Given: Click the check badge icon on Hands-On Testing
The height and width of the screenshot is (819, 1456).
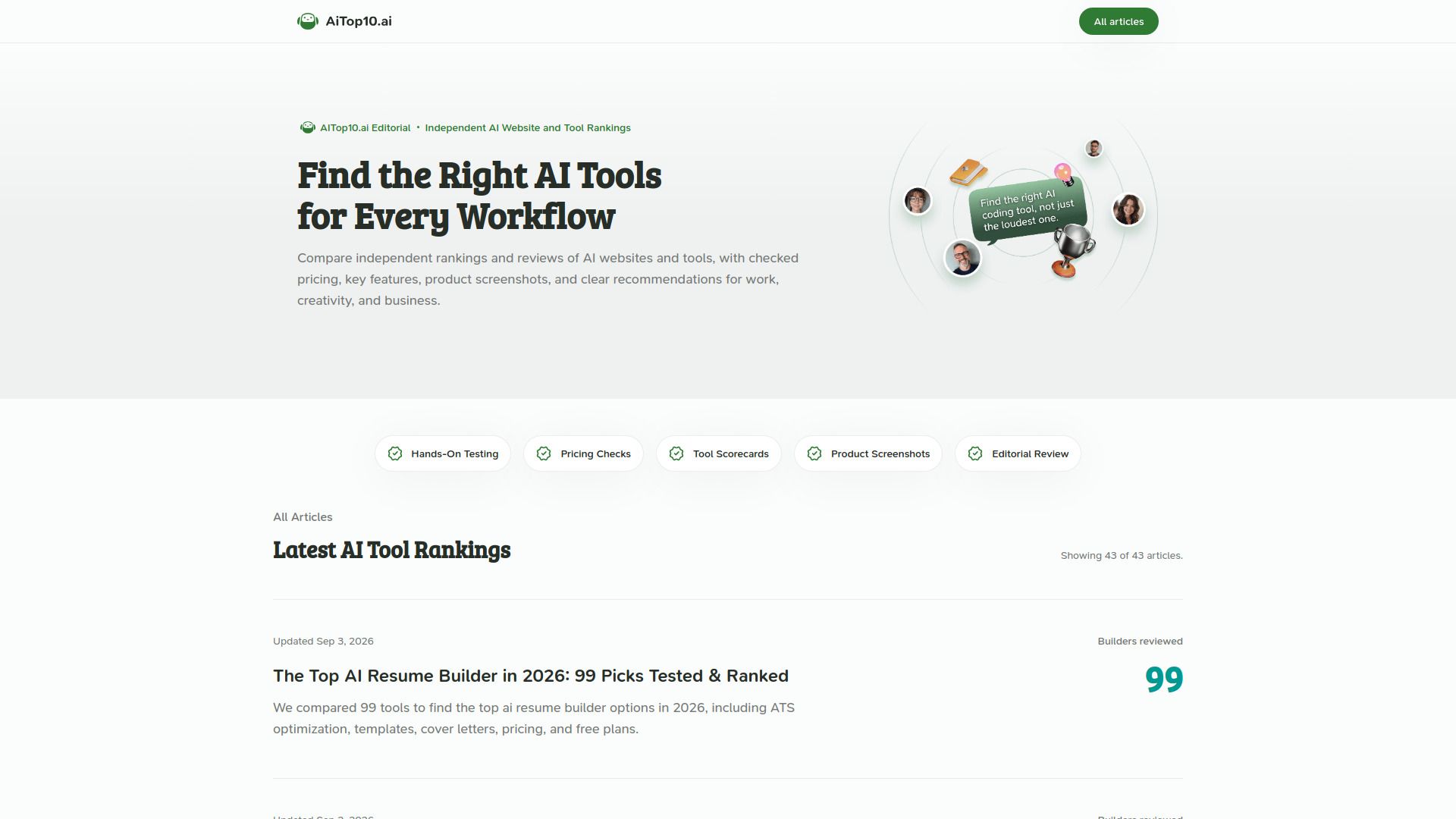Looking at the screenshot, I should point(395,453).
